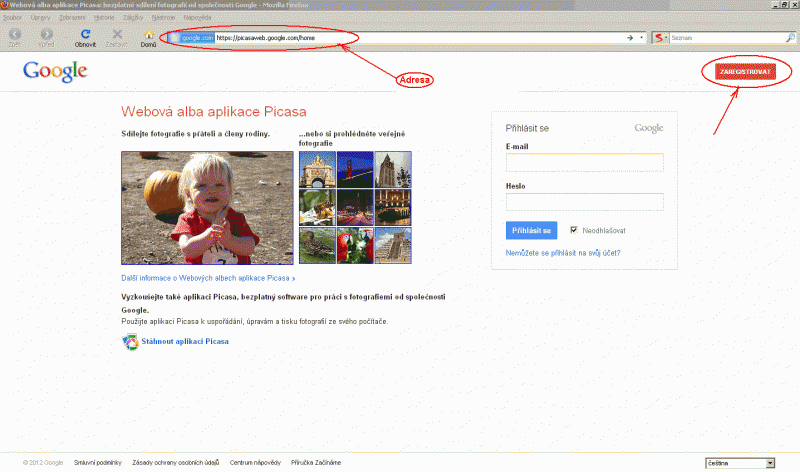Screen dimensions: 800x472
Task: Click the Stop loading X icon
Action: tap(117, 34)
